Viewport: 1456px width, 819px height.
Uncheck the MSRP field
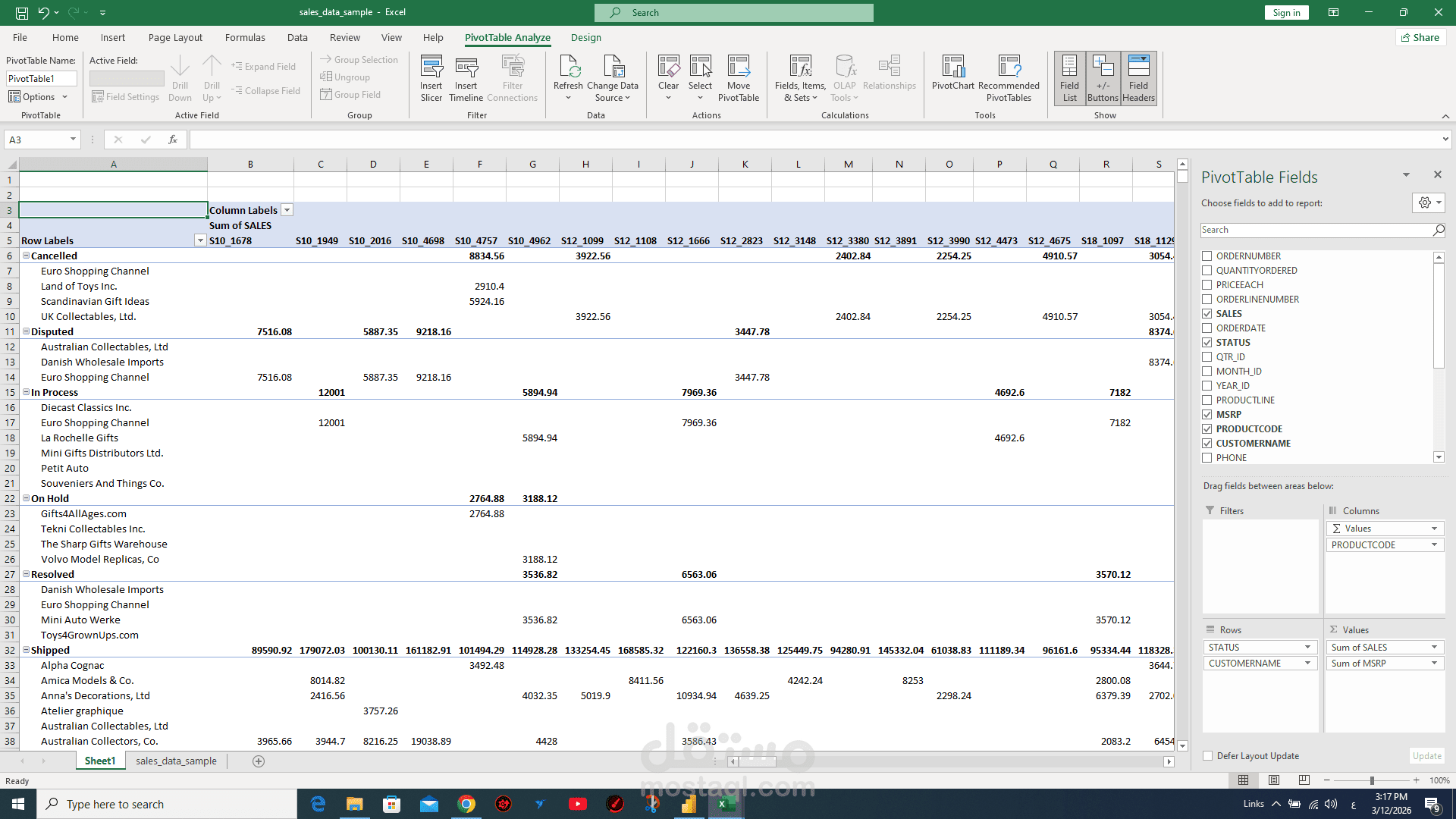tap(1207, 415)
